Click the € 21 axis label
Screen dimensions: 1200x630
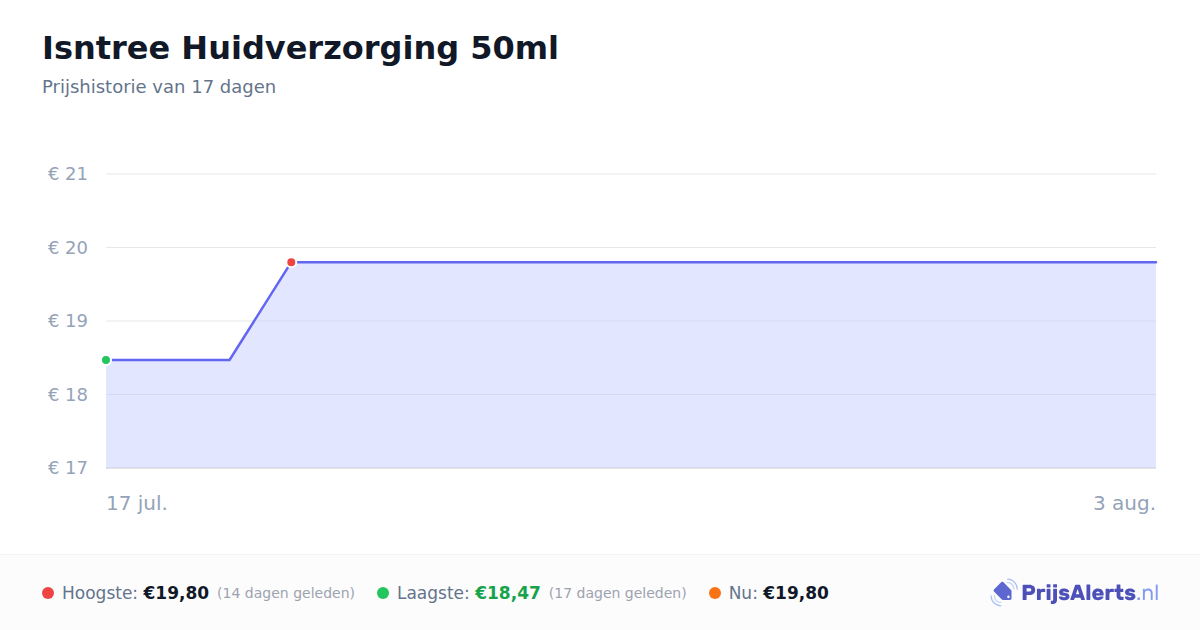pyautogui.click(x=68, y=174)
